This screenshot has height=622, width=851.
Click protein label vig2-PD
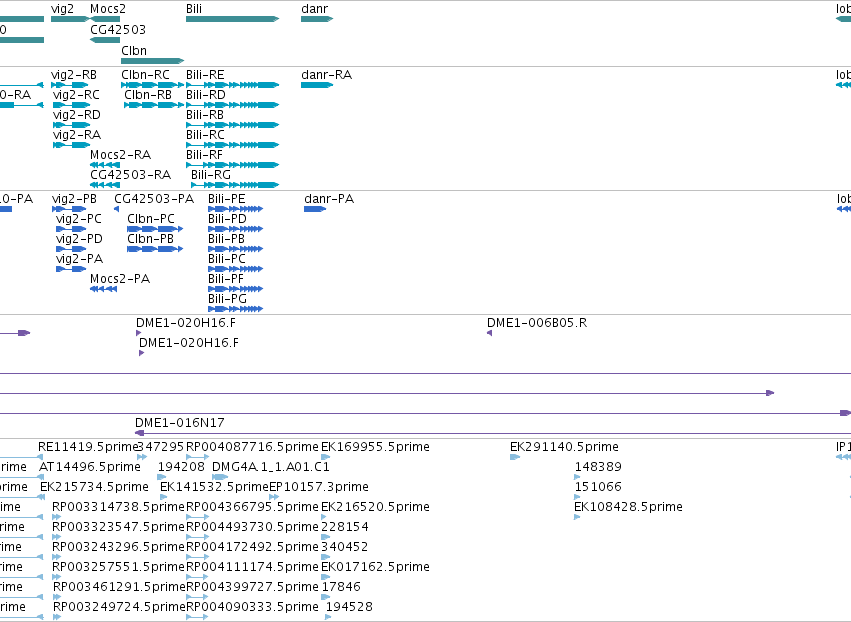79,239
